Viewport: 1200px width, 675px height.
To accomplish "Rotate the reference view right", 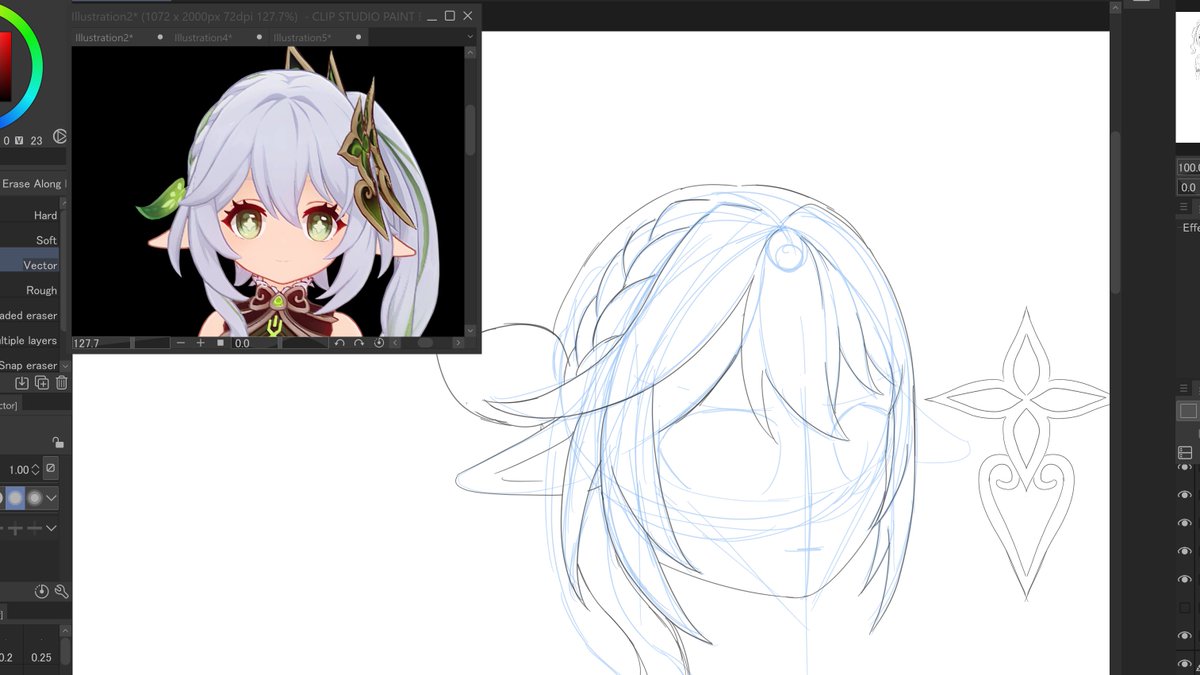I will pyautogui.click(x=359, y=343).
